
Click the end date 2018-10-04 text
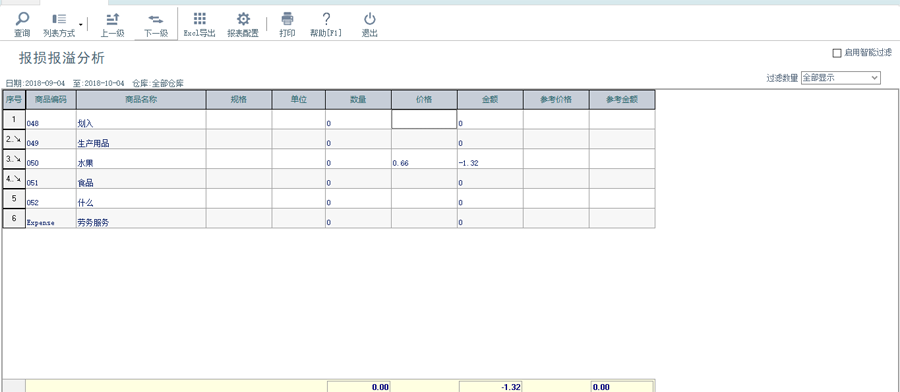[103, 83]
